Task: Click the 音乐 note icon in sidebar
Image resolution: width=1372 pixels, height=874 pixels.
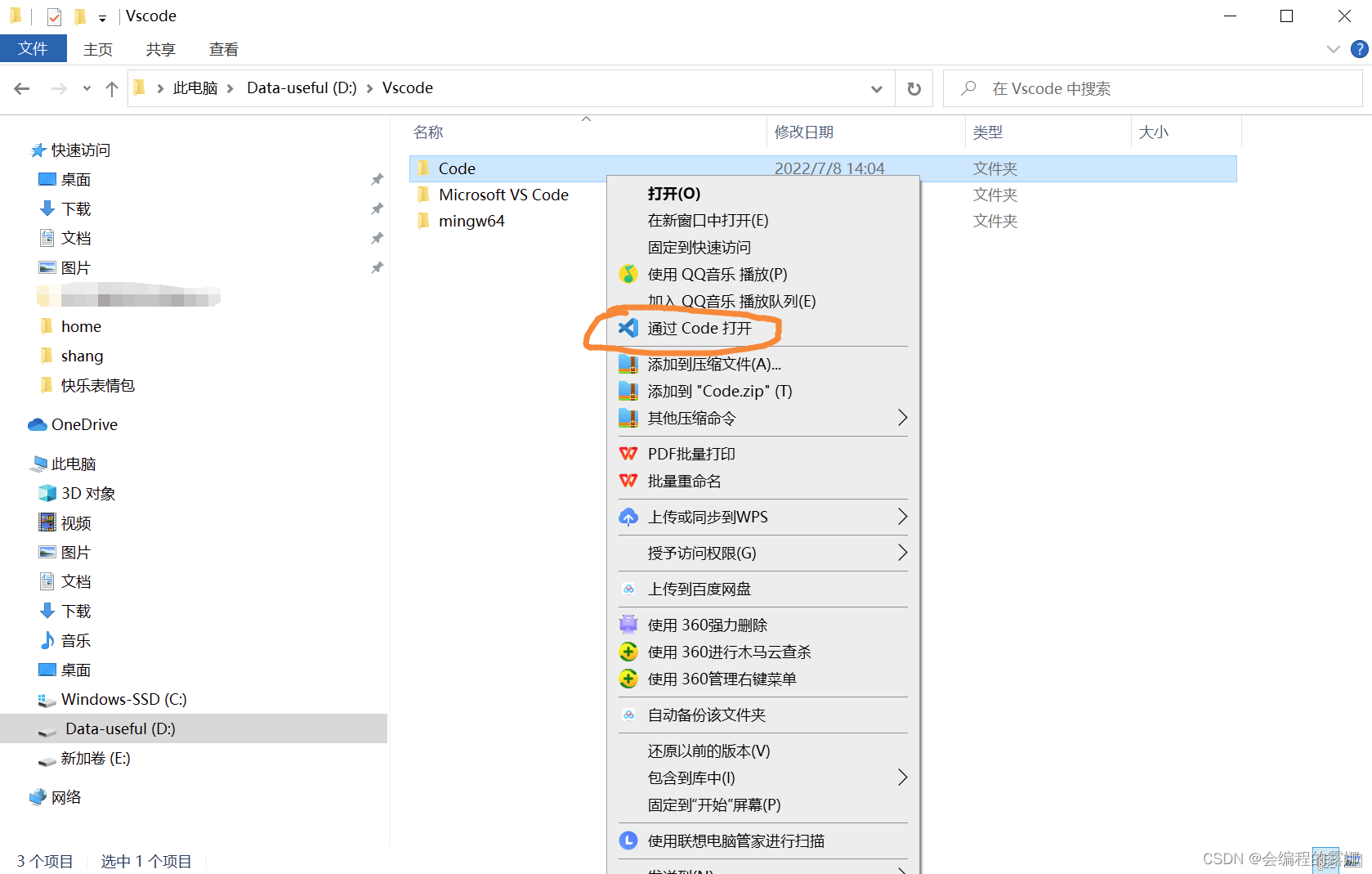Action: 47,640
